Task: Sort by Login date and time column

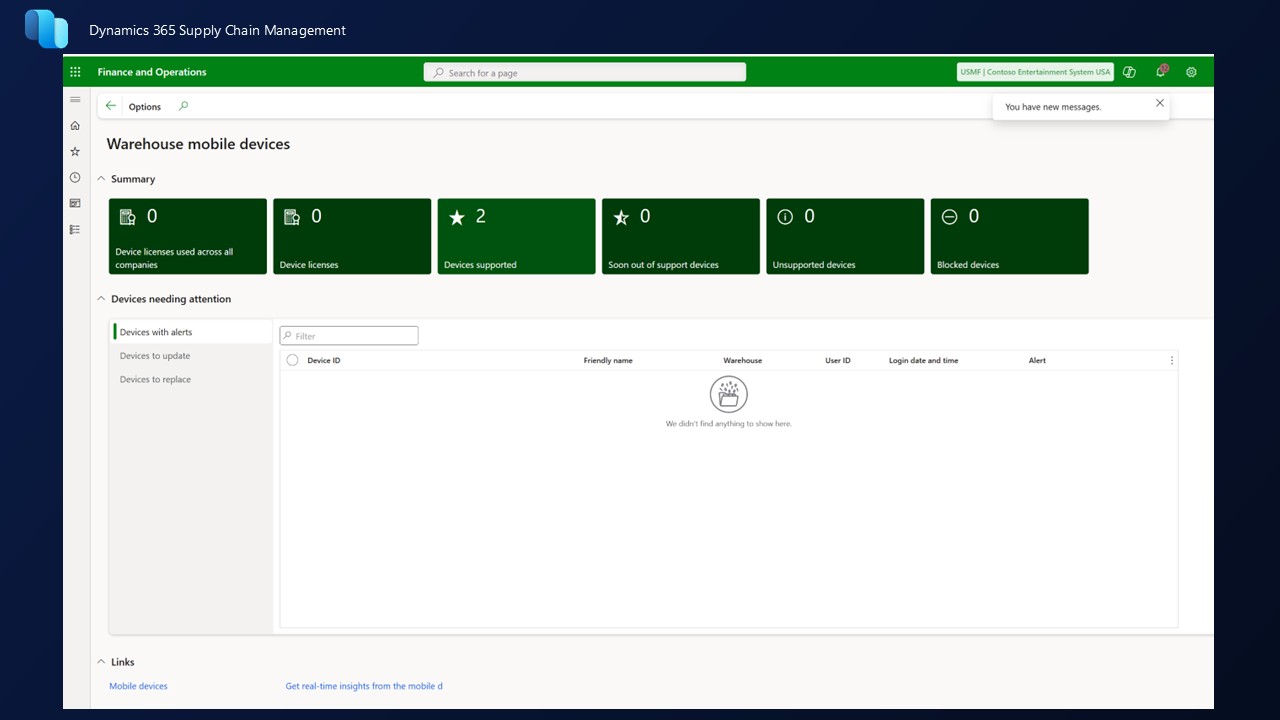Action: pos(924,360)
